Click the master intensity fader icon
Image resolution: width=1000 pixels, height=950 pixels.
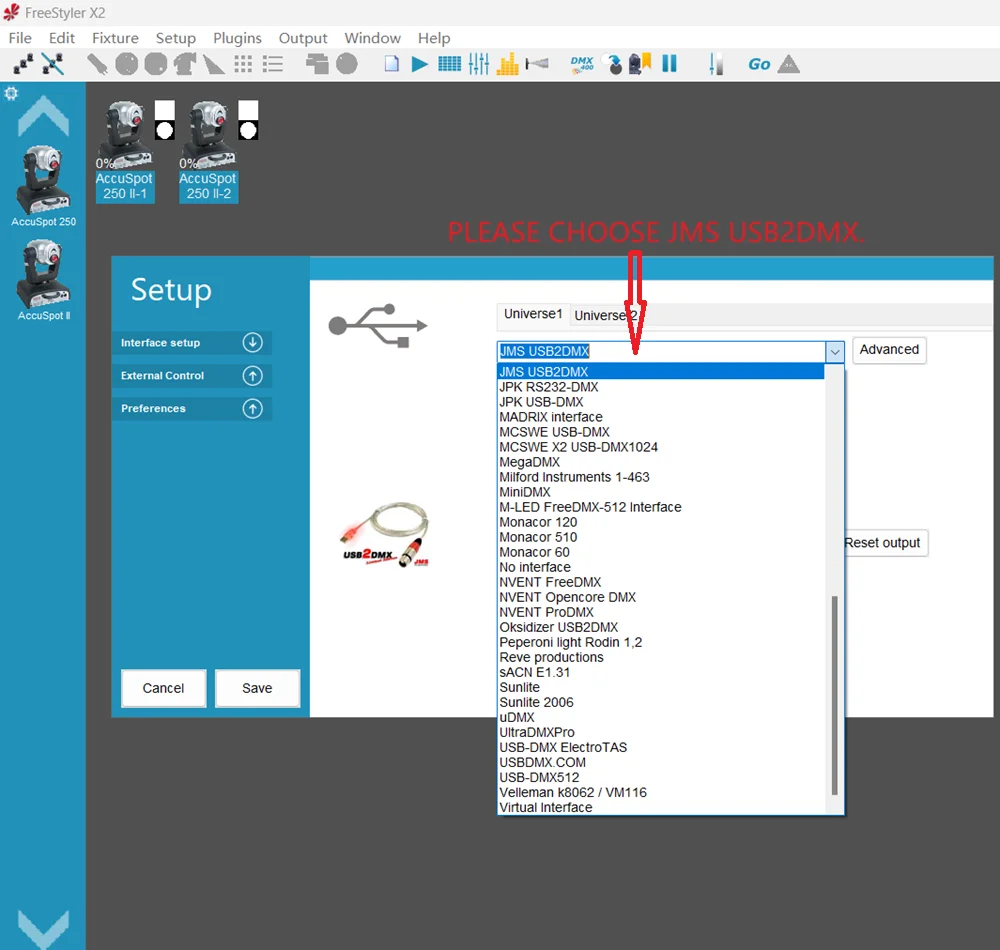[716, 64]
